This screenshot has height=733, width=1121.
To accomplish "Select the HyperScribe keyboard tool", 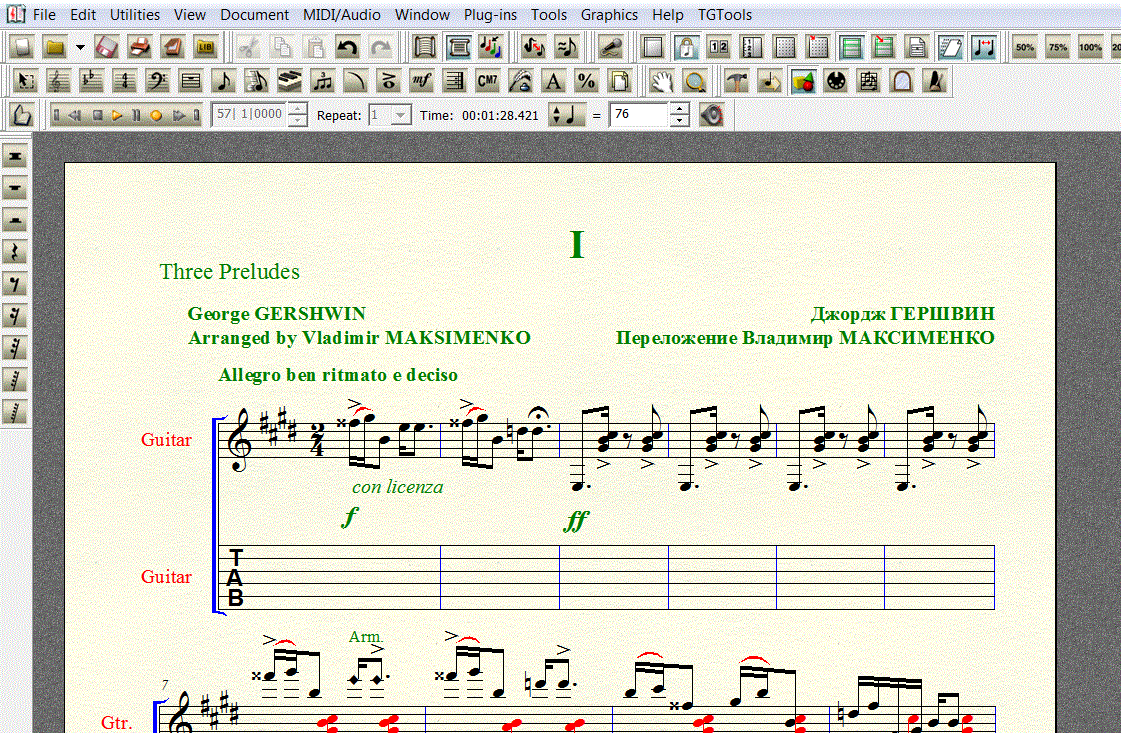I will point(289,81).
